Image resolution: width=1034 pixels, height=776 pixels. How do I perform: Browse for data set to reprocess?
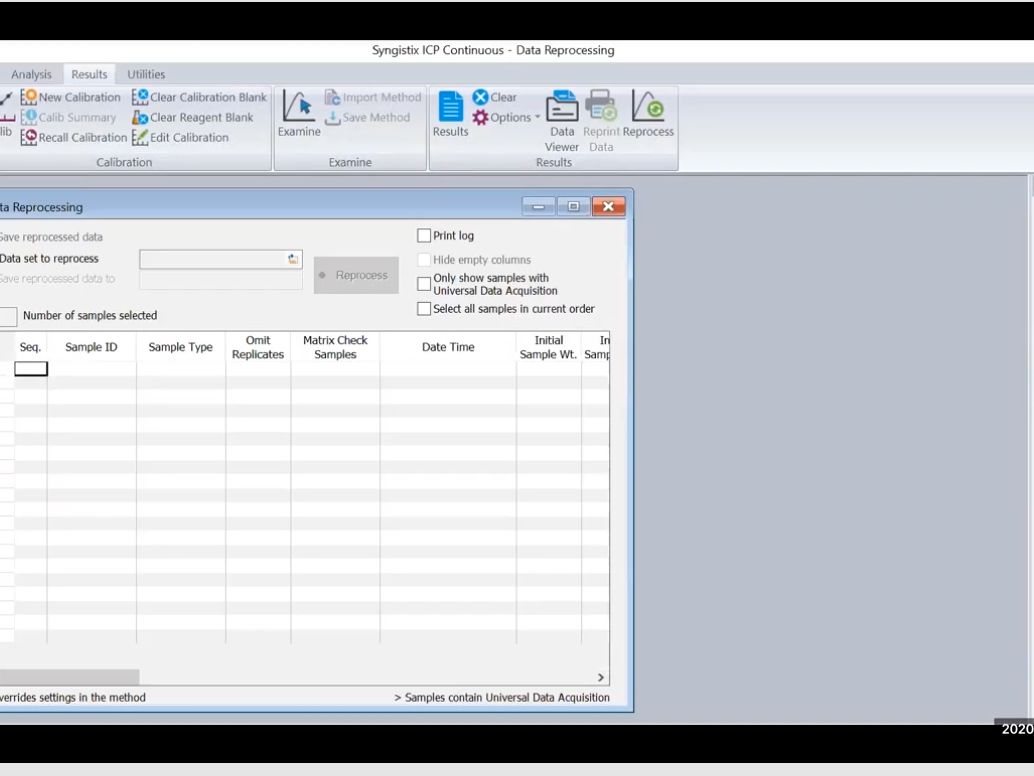tap(293, 259)
